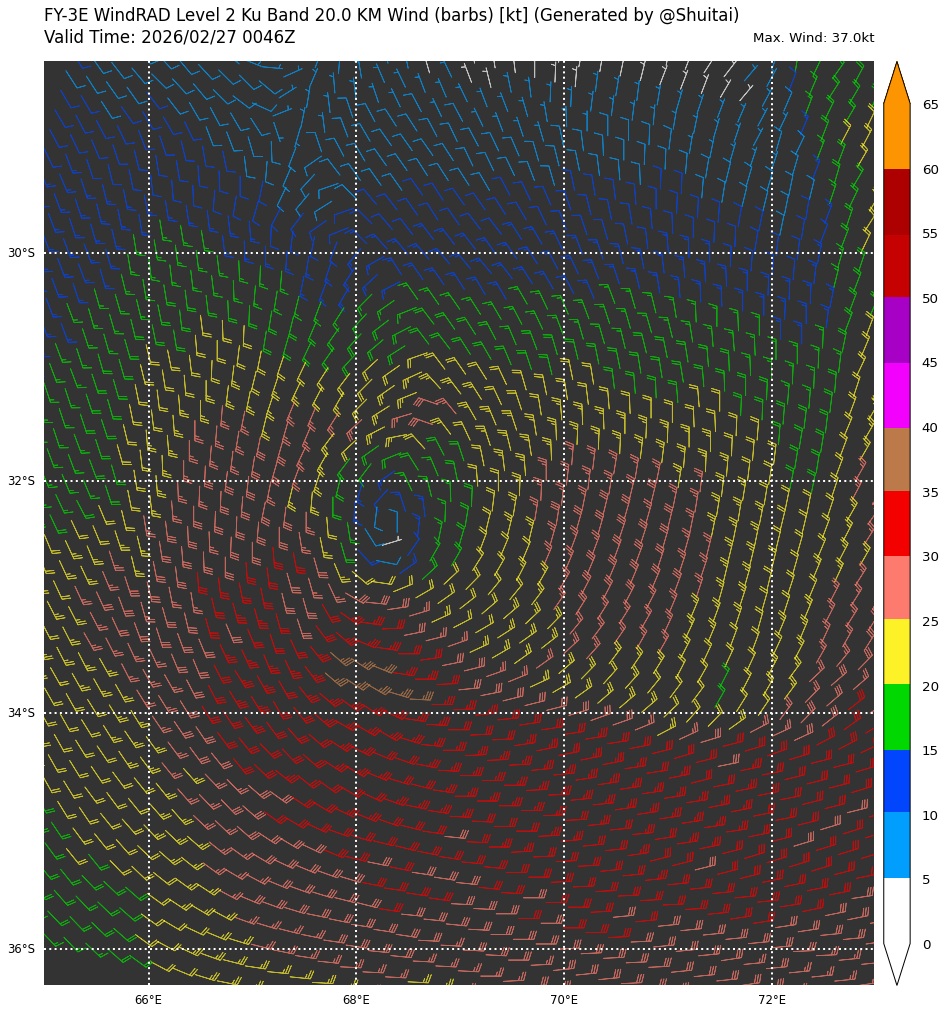Pick the brown 35-40 kt colorbar band

pyautogui.click(x=896, y=460)
